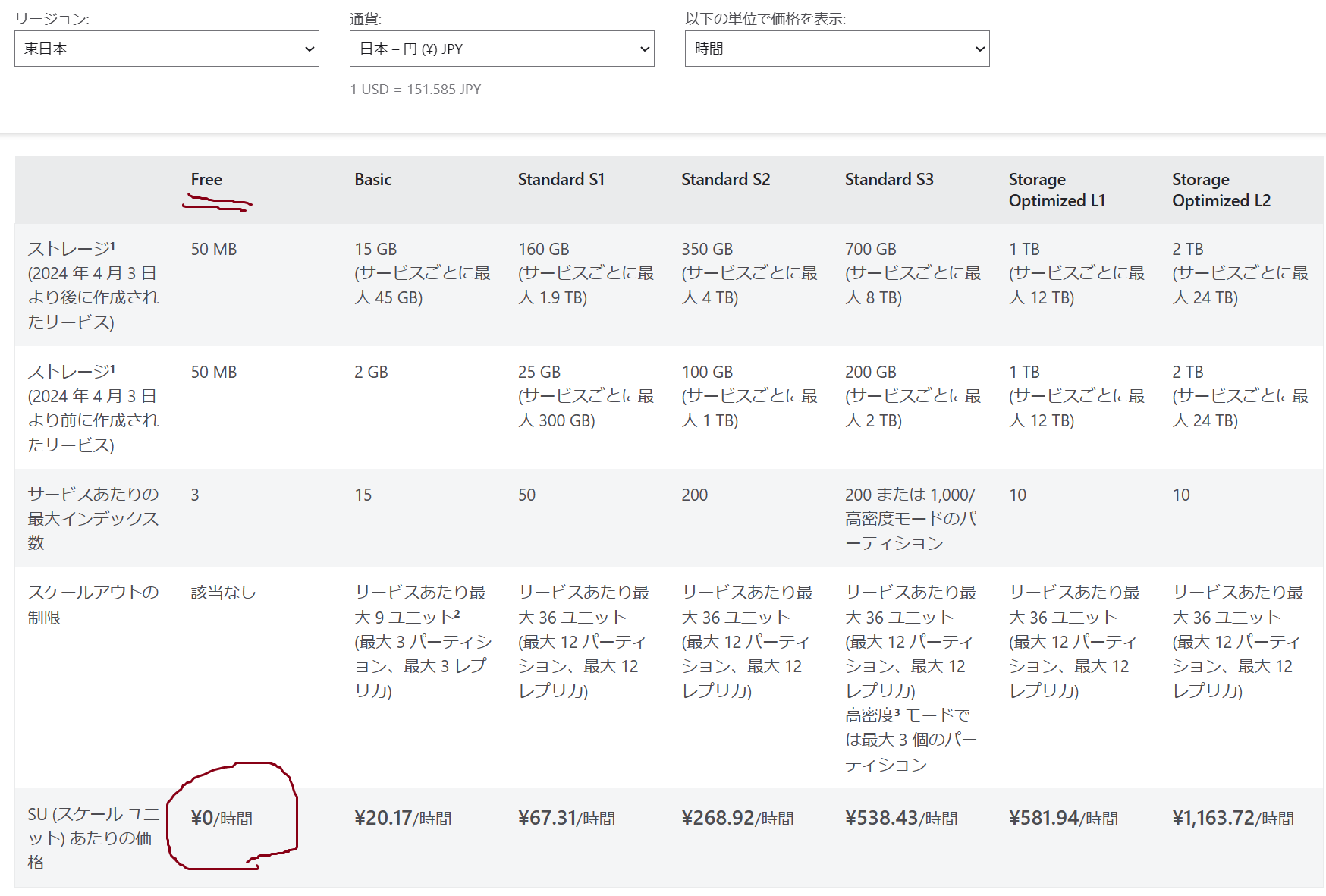
Task: Click the サービスあたりの最大インデックス数 row label
Action: (x=93, y=519)
